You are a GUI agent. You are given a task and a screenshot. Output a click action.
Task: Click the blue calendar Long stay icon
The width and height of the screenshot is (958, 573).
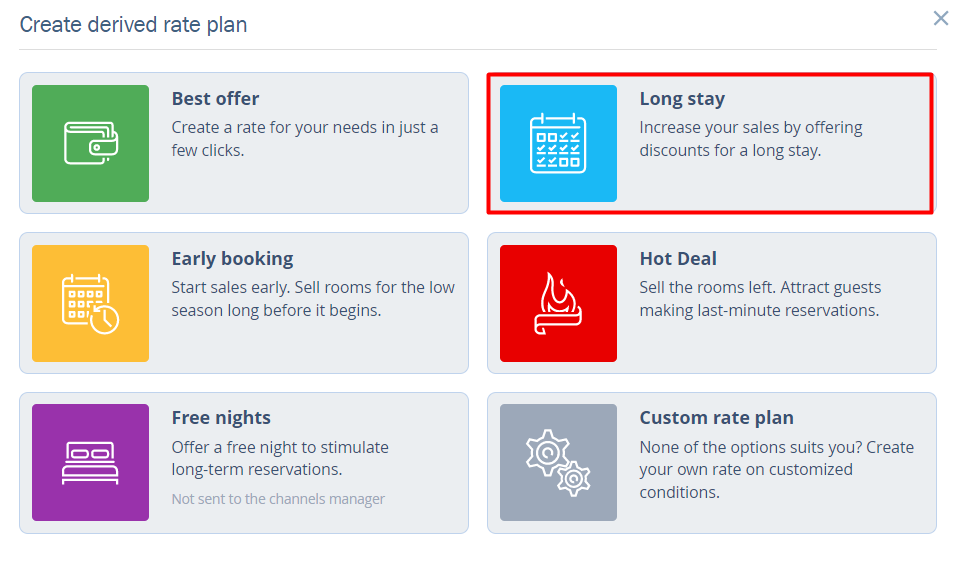pyautogui.click(x=558, y=143)
